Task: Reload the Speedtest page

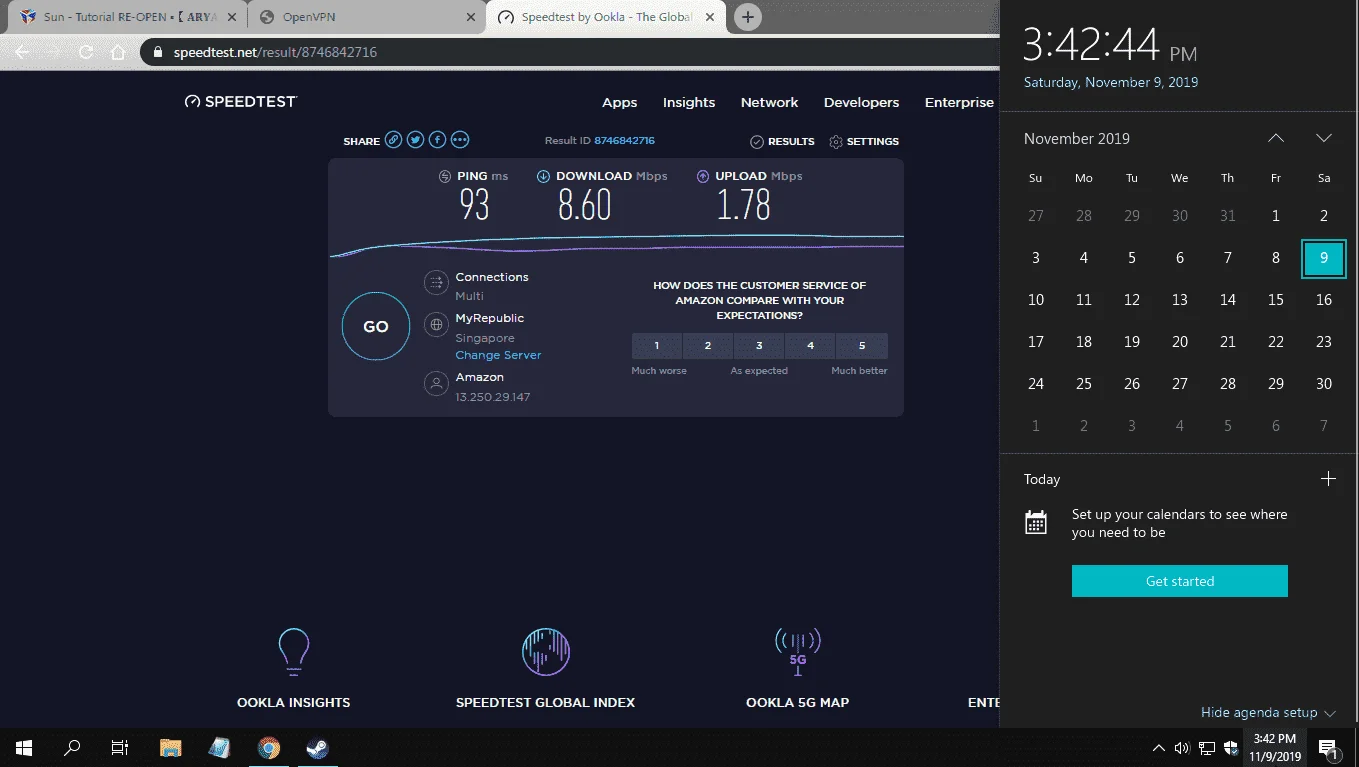Action: coord(86,52)
